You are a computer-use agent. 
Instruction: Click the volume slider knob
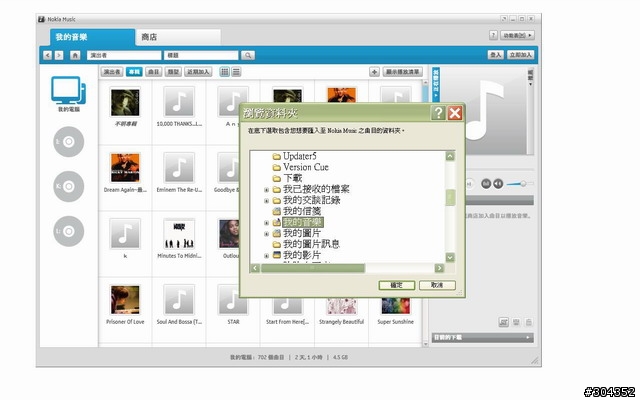[x=523, y=184]
